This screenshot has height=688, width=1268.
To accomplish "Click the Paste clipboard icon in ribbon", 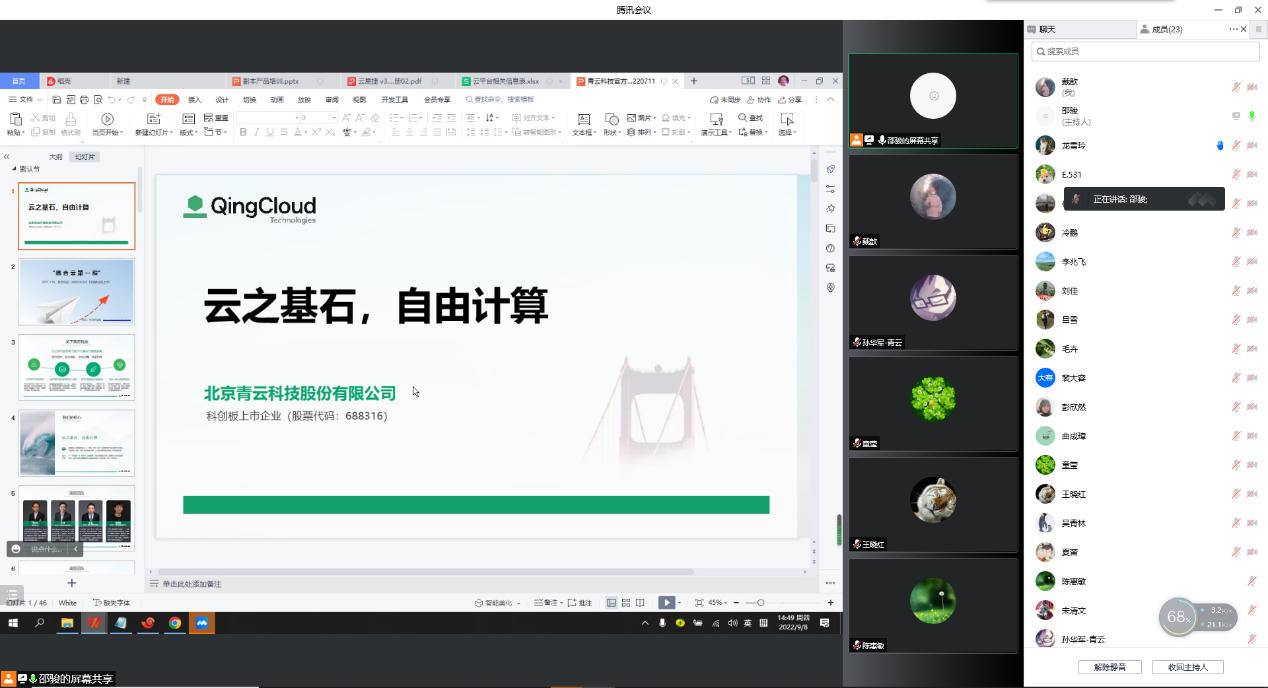I will pos(15,119).
